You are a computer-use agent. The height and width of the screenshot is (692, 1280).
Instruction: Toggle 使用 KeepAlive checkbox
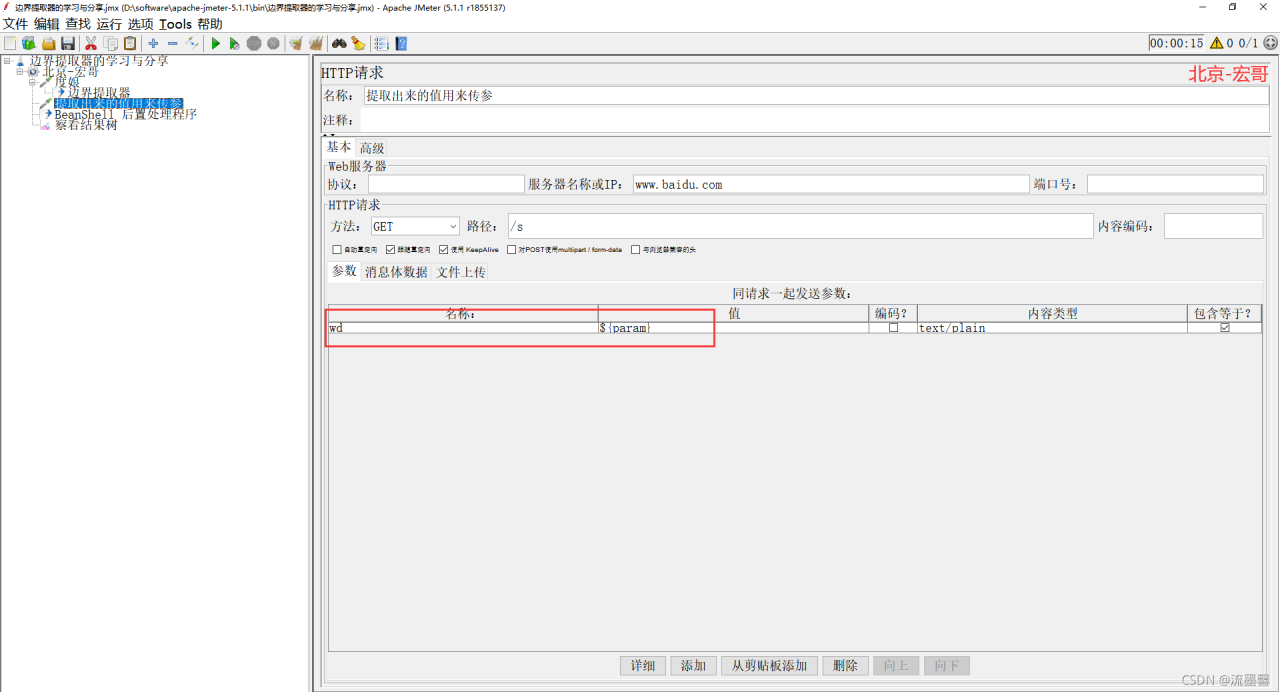pos(444,249)
